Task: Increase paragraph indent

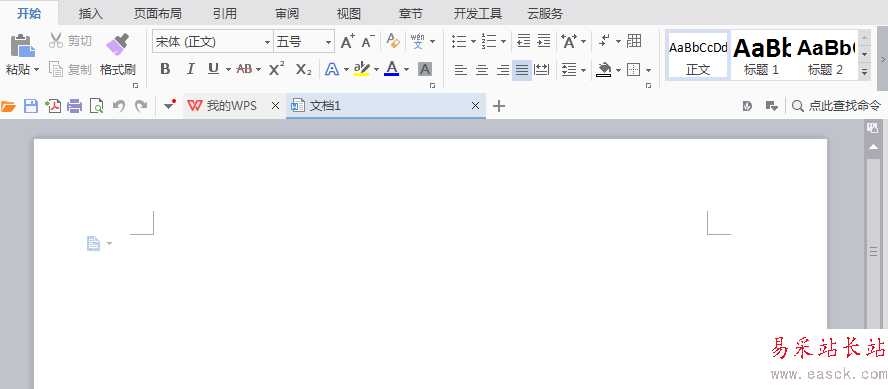Action: point(544,41)
